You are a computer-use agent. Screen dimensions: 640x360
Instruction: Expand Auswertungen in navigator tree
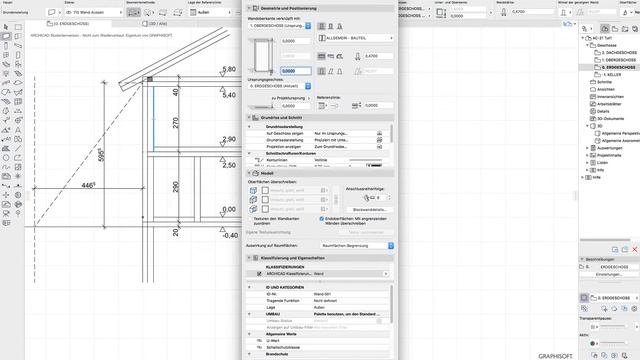pyautogui.click(x=587, y=148)
